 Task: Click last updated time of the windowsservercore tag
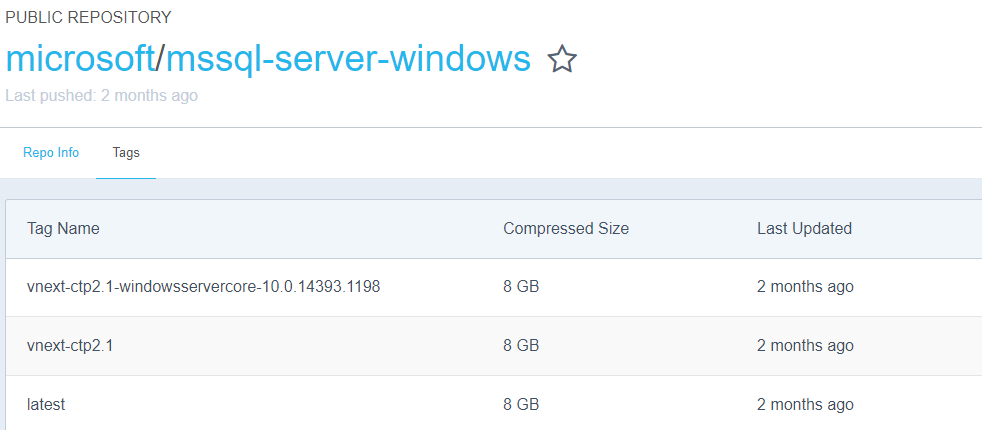coord(805,287)
